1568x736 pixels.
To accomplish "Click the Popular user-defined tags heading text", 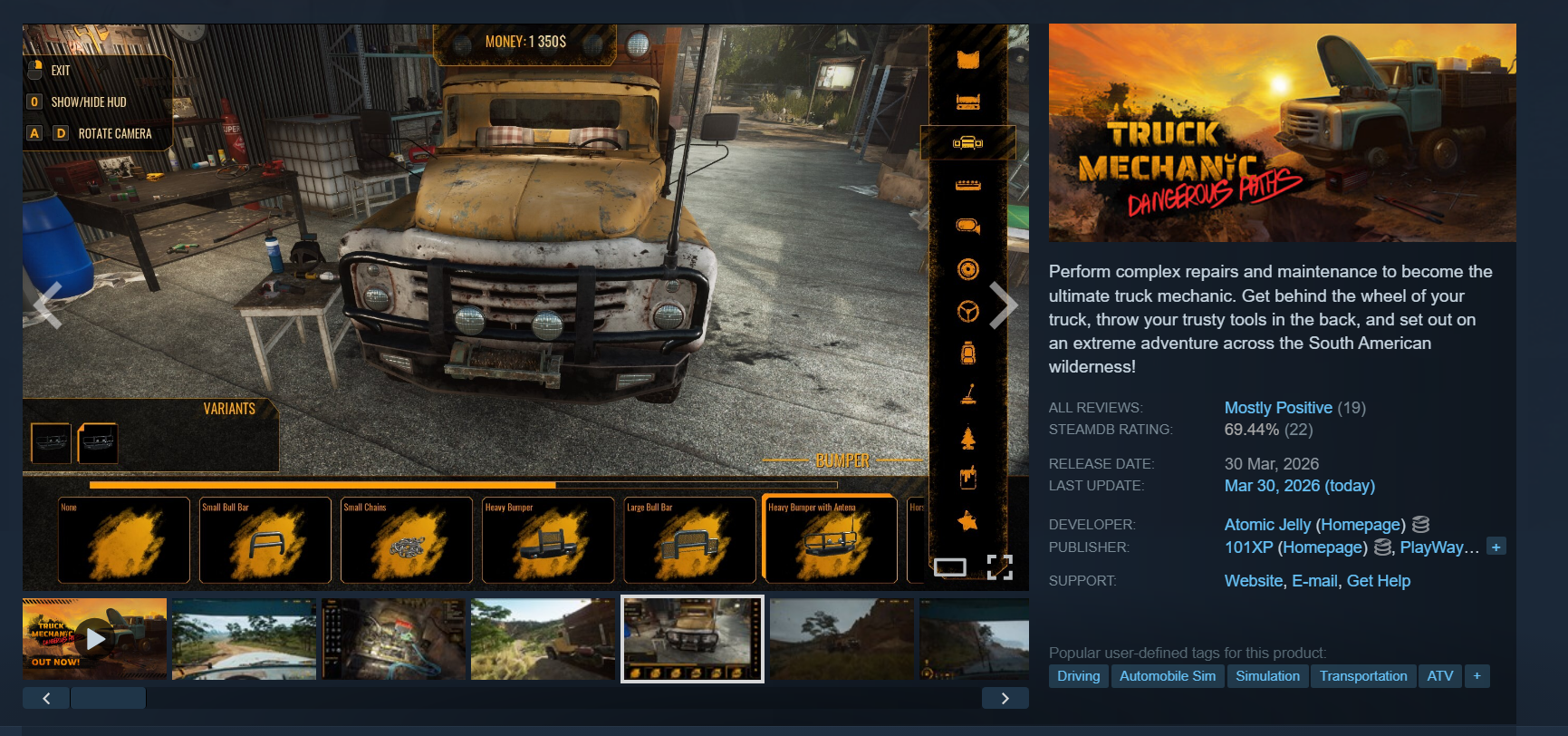I will click(x=1188, y=653).
